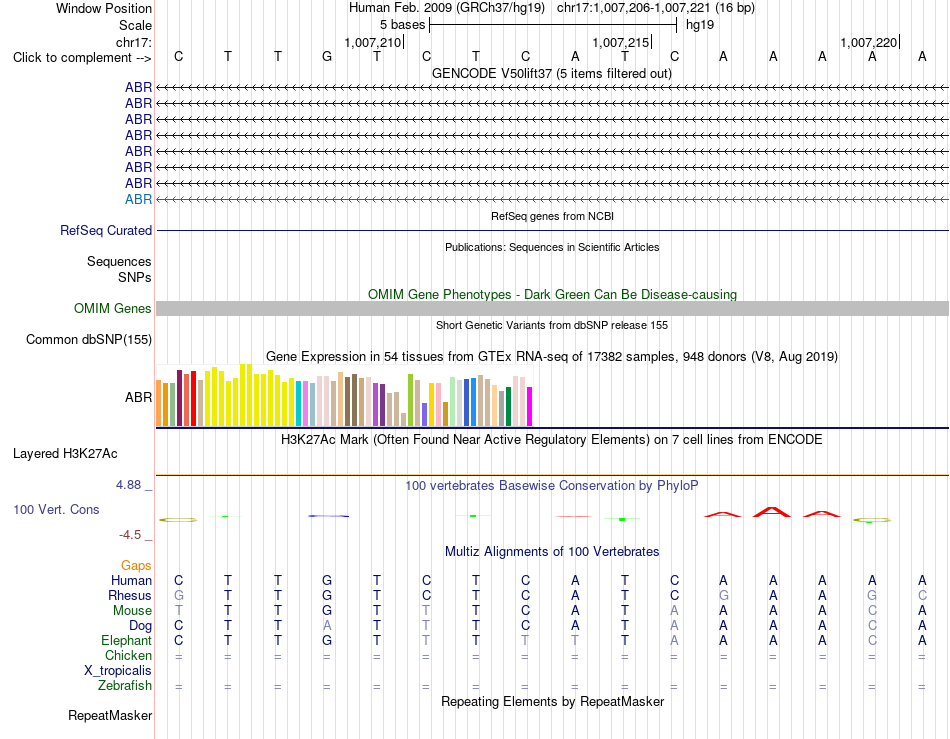The width and height of the screenshot is (950, 739).
Task: Select the Zebrafish species label
Action: pyautogui.click(x=125, y=686)
